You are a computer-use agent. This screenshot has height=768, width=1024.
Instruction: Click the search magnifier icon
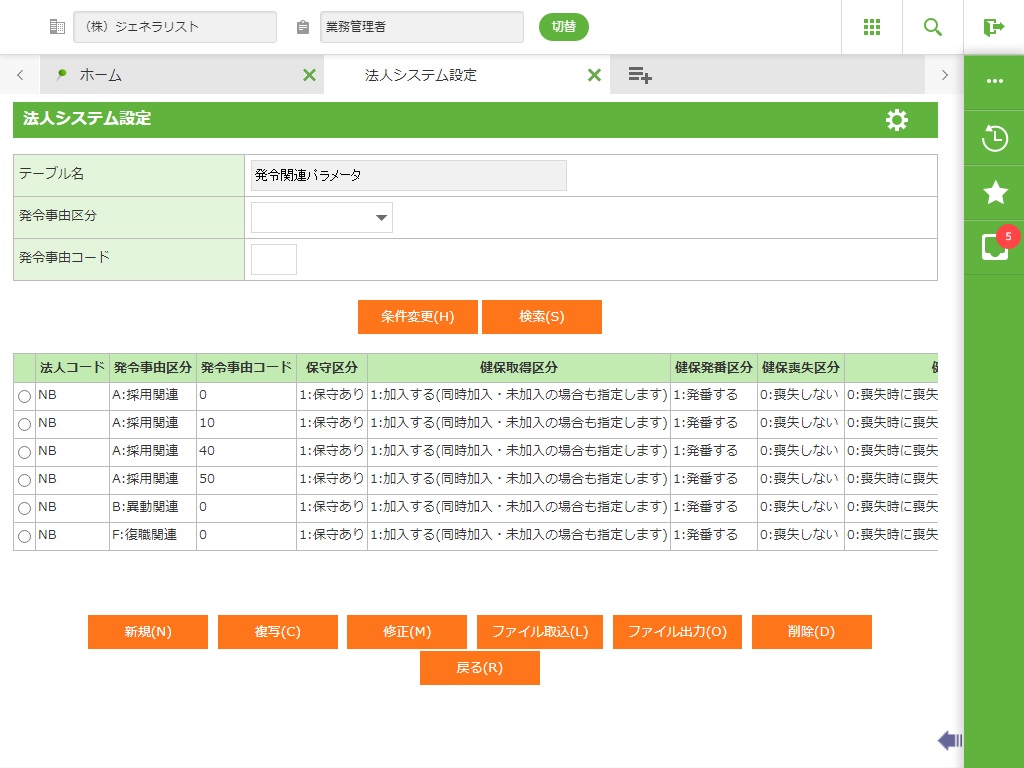coord(933,27)
